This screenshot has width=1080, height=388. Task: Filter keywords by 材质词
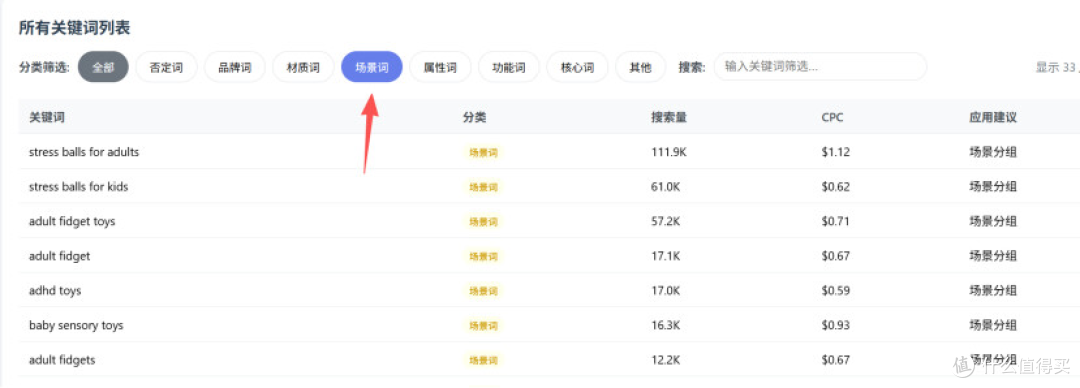303,68
